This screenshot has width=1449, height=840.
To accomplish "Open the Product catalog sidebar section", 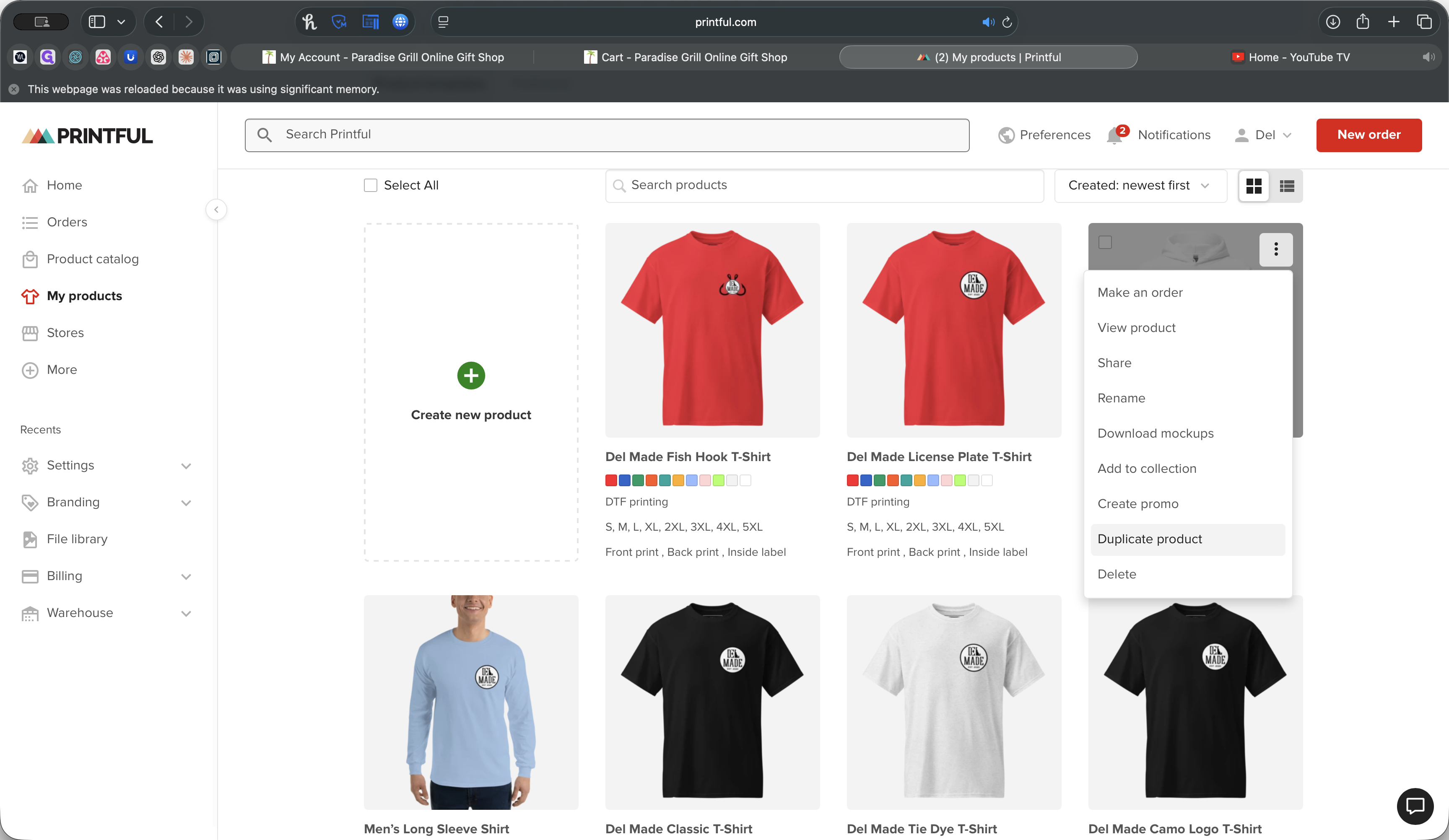I will (92, 259).
